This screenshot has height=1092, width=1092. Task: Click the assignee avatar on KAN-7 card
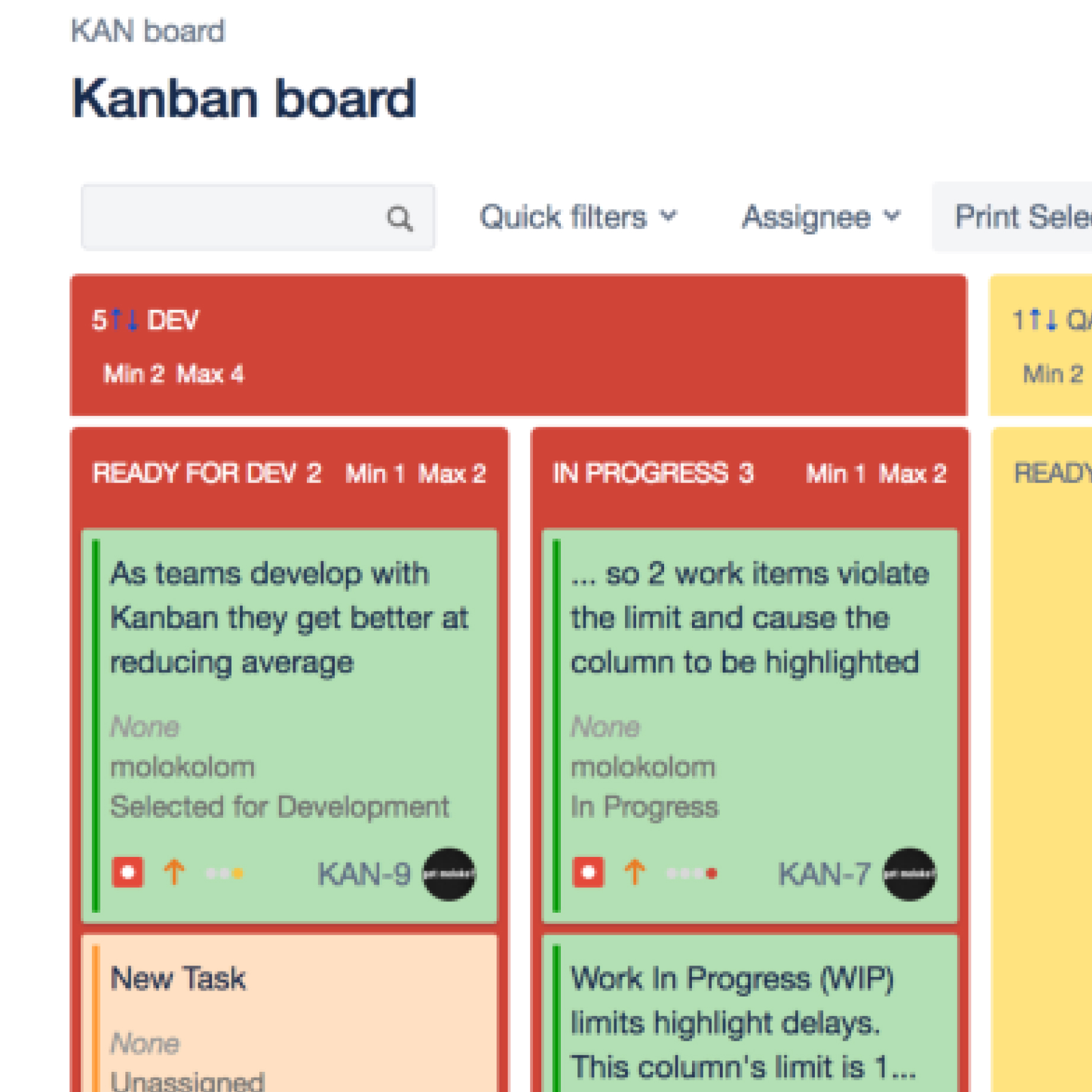click(x=909, y=874)
